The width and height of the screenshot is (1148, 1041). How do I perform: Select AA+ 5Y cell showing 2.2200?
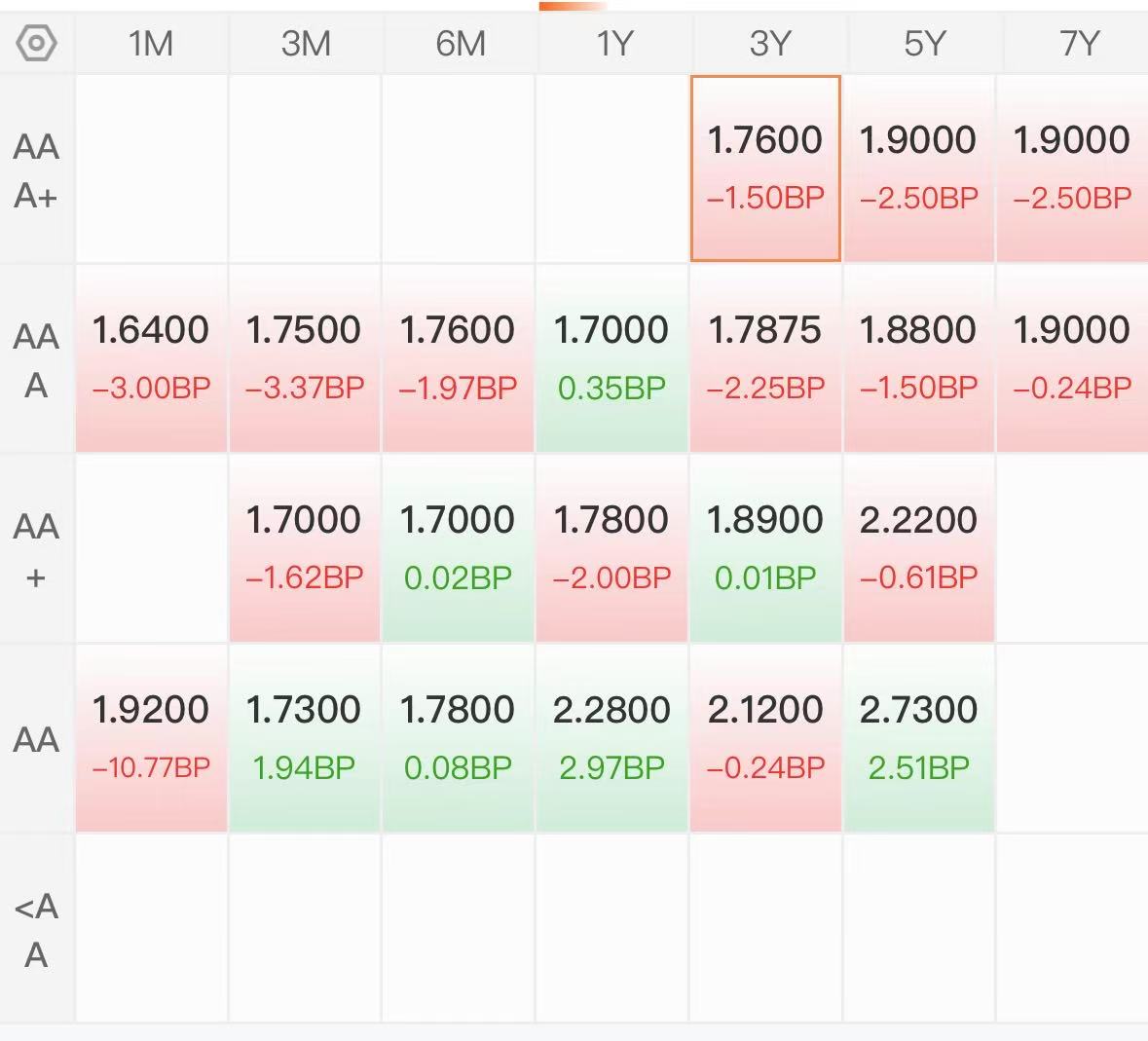(x=919, y=548)
